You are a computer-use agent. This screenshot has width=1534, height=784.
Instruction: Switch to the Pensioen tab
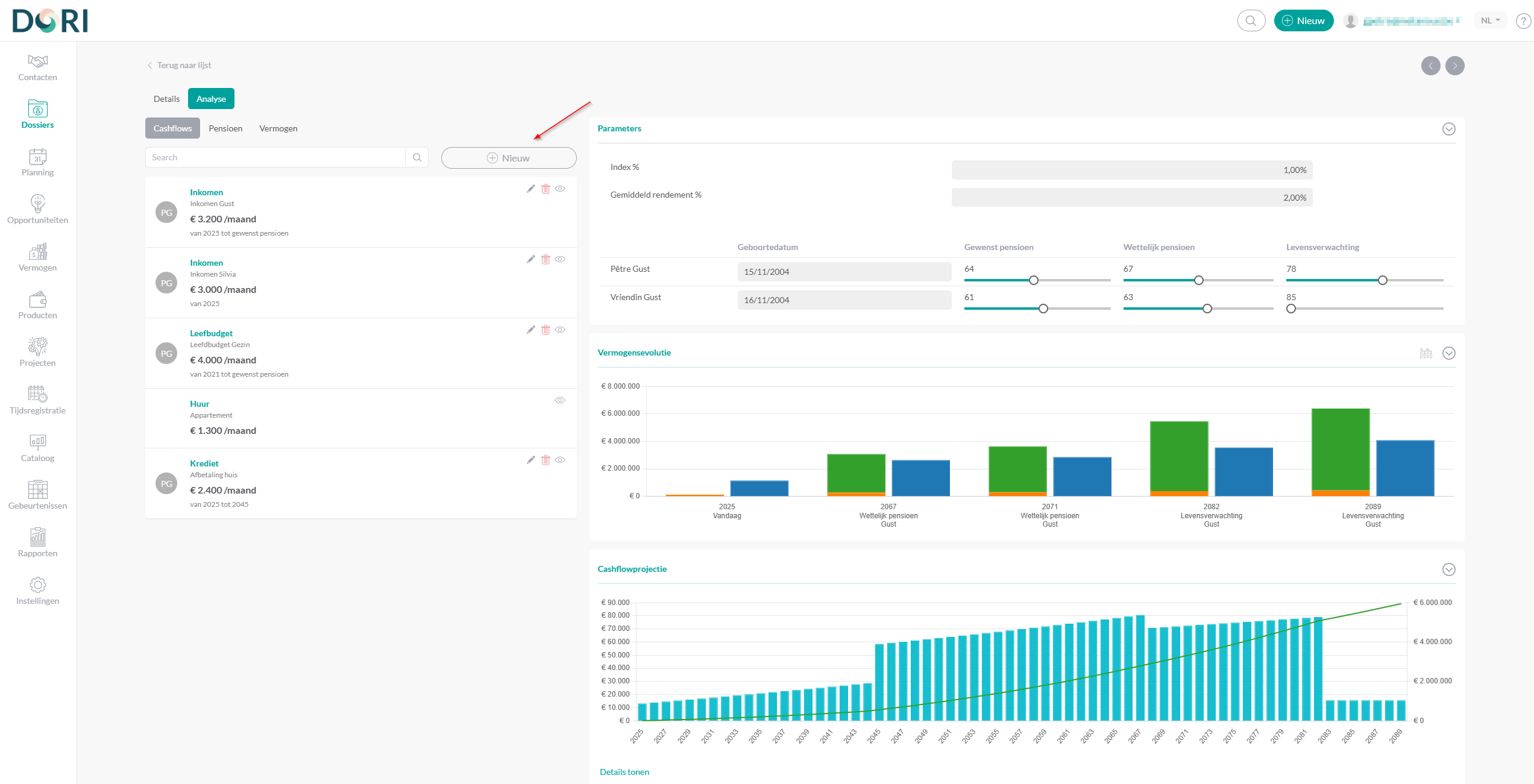pyautogui.click(x=225, y=128)
